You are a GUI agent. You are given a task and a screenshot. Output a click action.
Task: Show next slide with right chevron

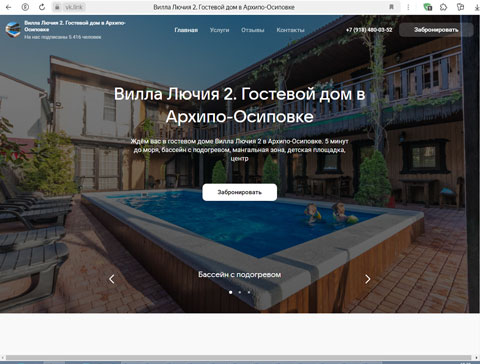[367, 279]
